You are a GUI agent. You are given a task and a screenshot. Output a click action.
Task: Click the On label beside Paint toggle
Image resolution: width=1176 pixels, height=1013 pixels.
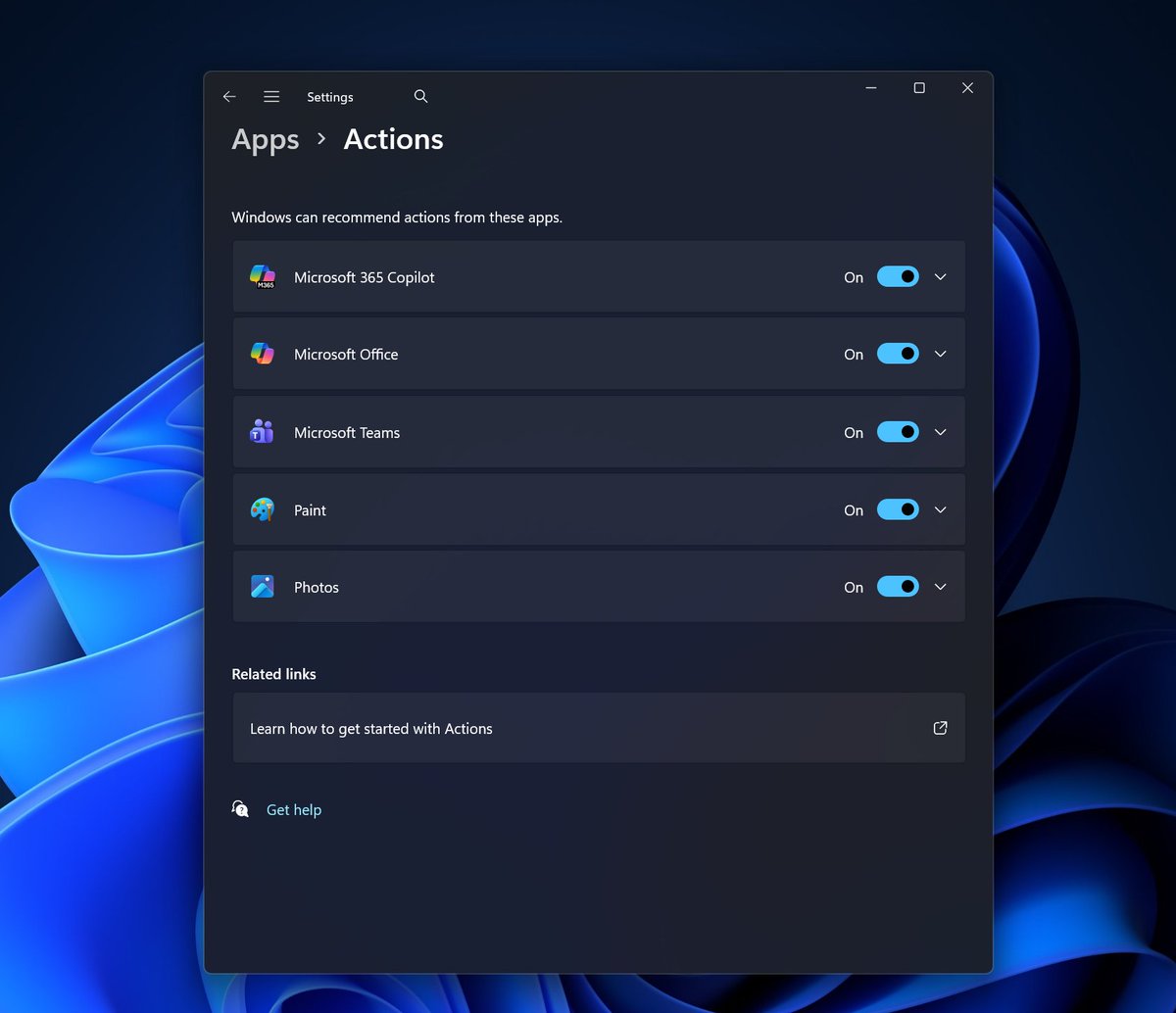coord(854,510)
